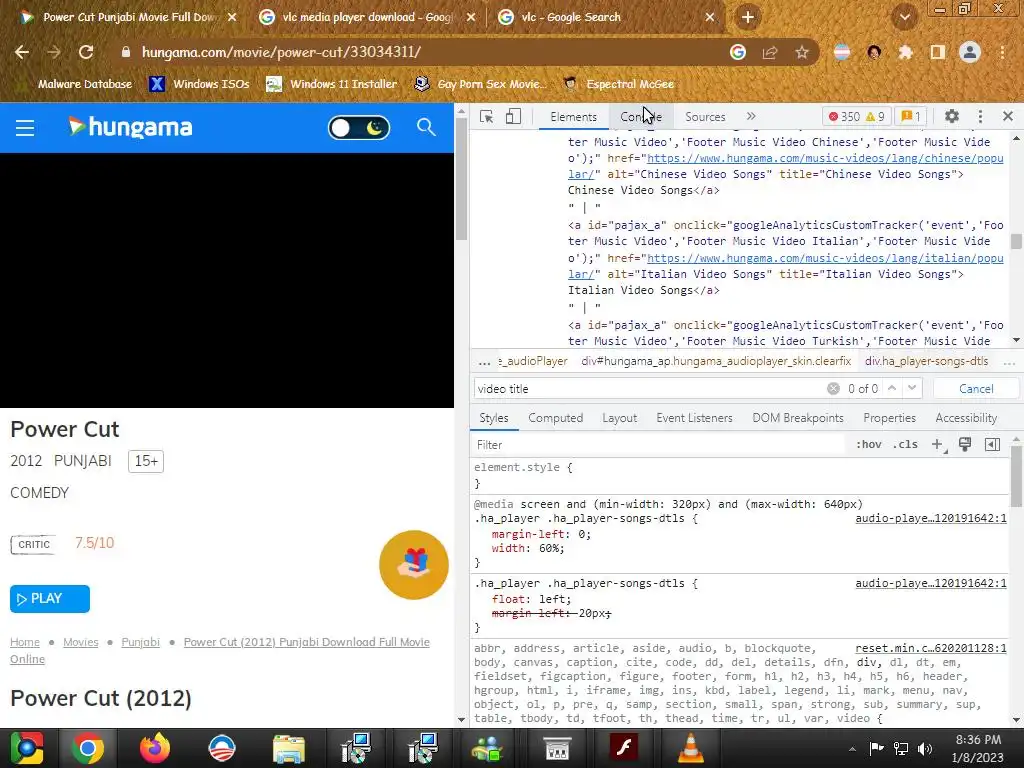
Task: Click the hungama logo
Action: pyautogui.click(x=131, y=127)
